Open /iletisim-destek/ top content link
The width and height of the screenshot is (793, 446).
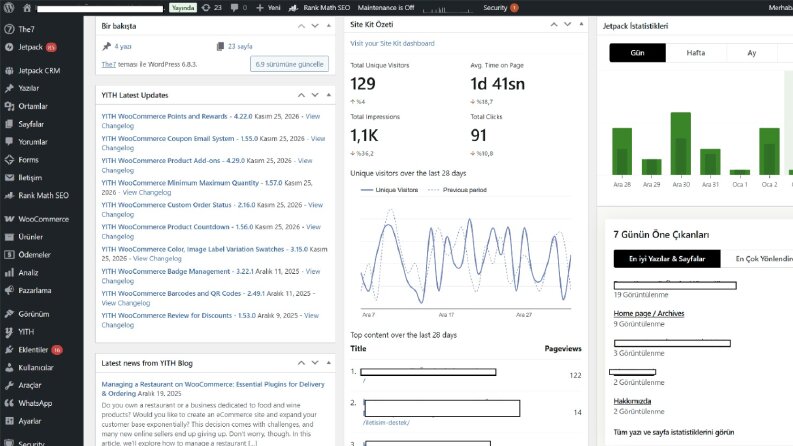(386, 423)
